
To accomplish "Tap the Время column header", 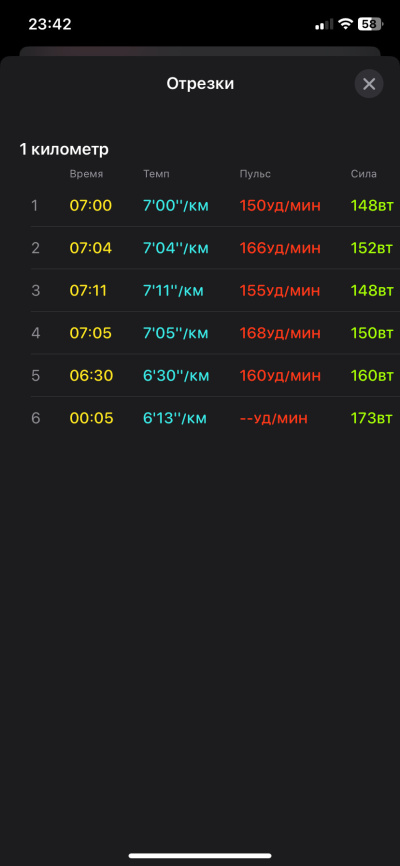I will tap(86, 174).
